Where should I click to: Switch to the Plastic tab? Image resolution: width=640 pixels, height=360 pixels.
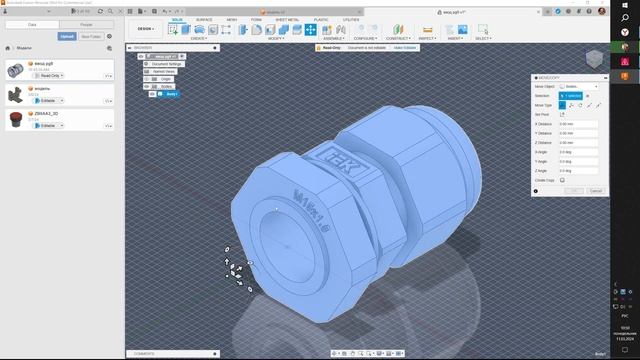tap(321, 20)
